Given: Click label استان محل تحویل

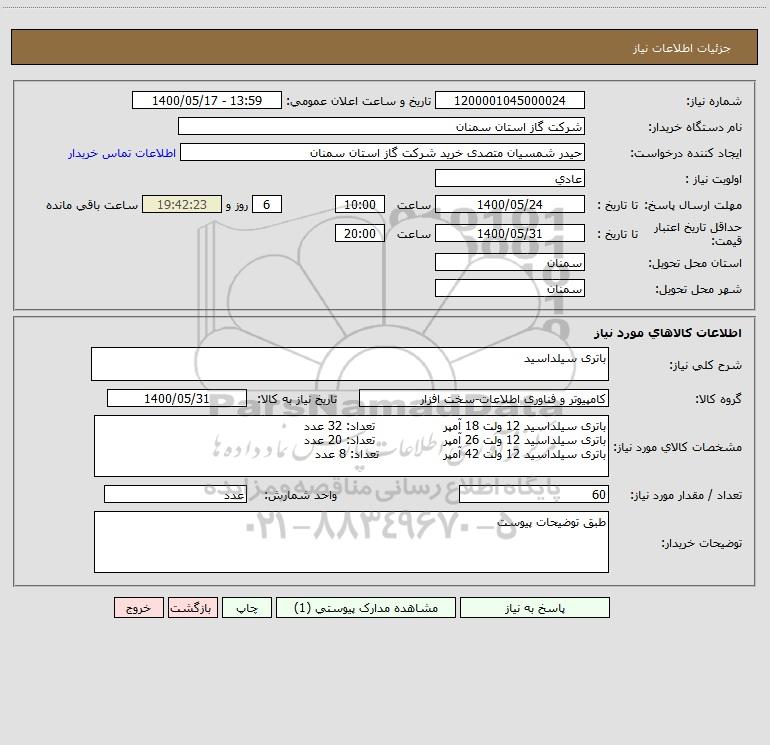Looking at the screenshot, I should pyautogui.click(x=695, y=263).
